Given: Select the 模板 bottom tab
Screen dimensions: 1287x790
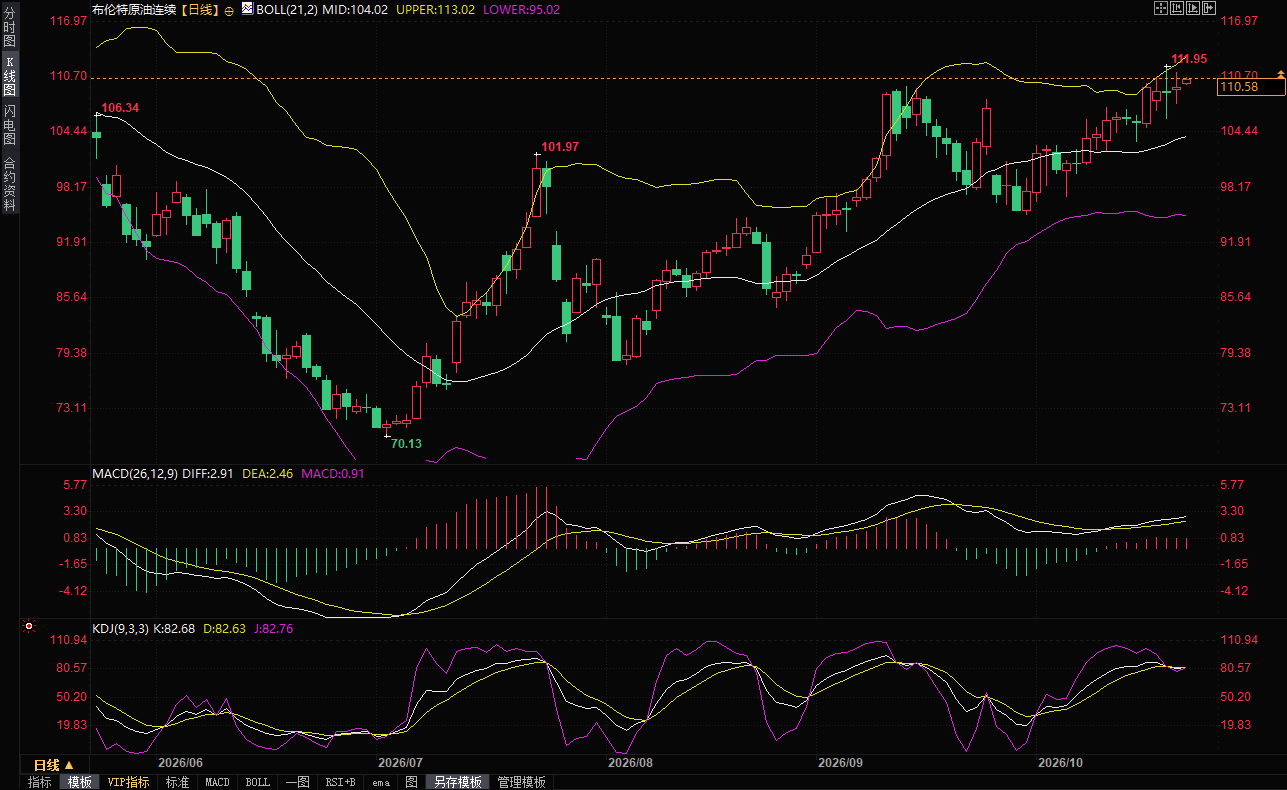Looking at the screenshot, I should click(79, 782).
